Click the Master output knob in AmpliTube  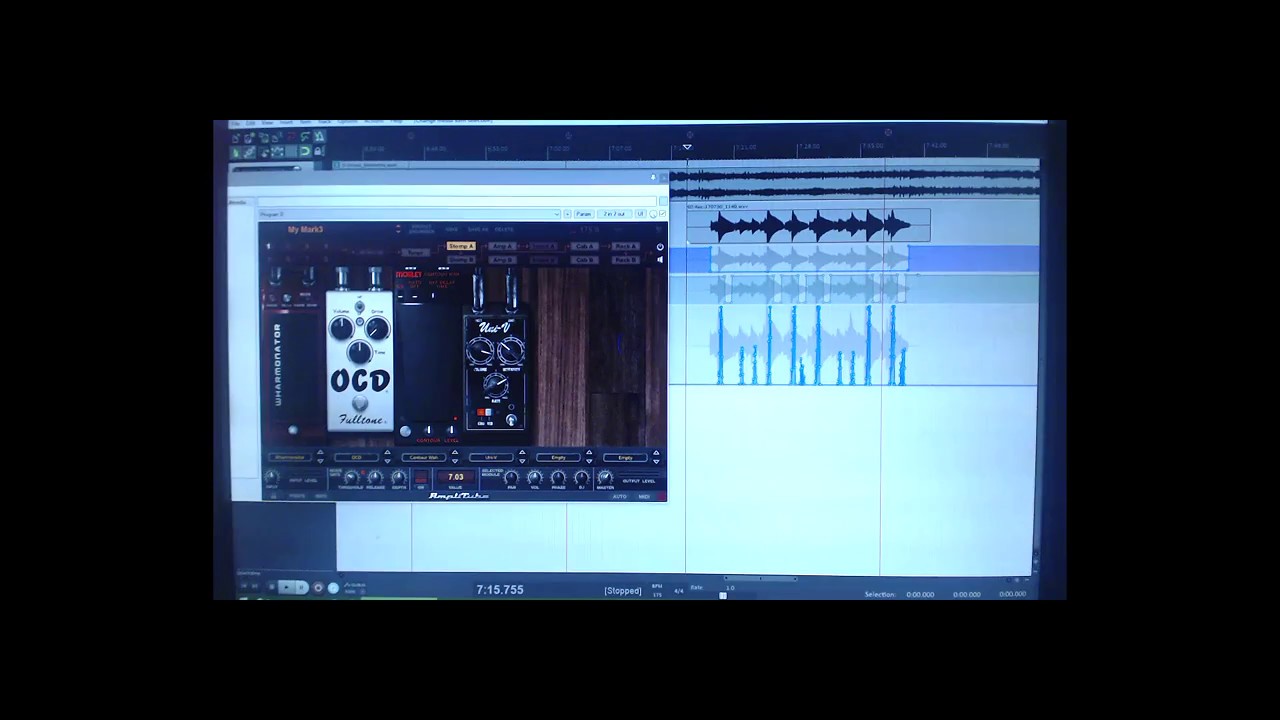click(605, 479)
